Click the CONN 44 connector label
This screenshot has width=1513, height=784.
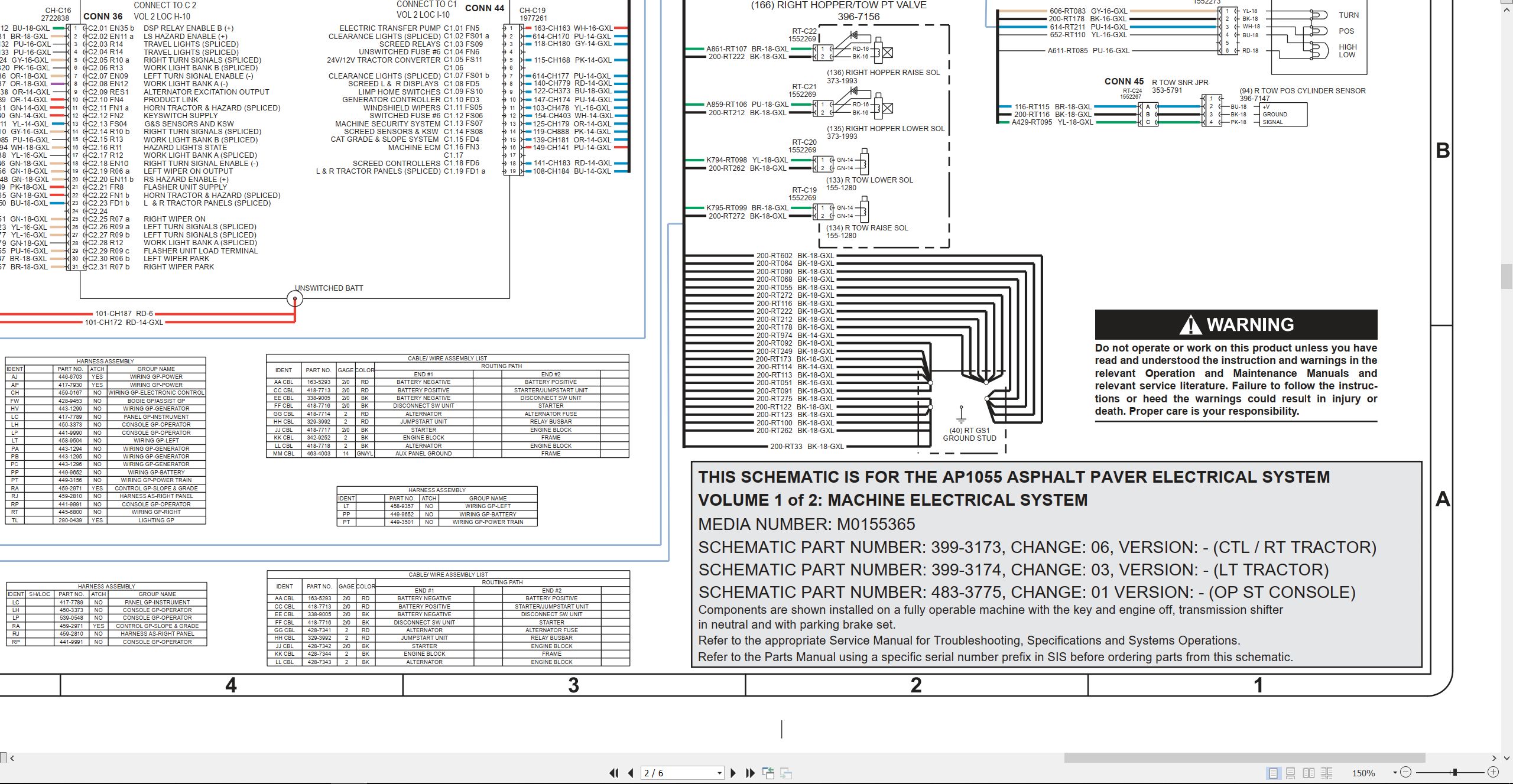pos(485,8)
